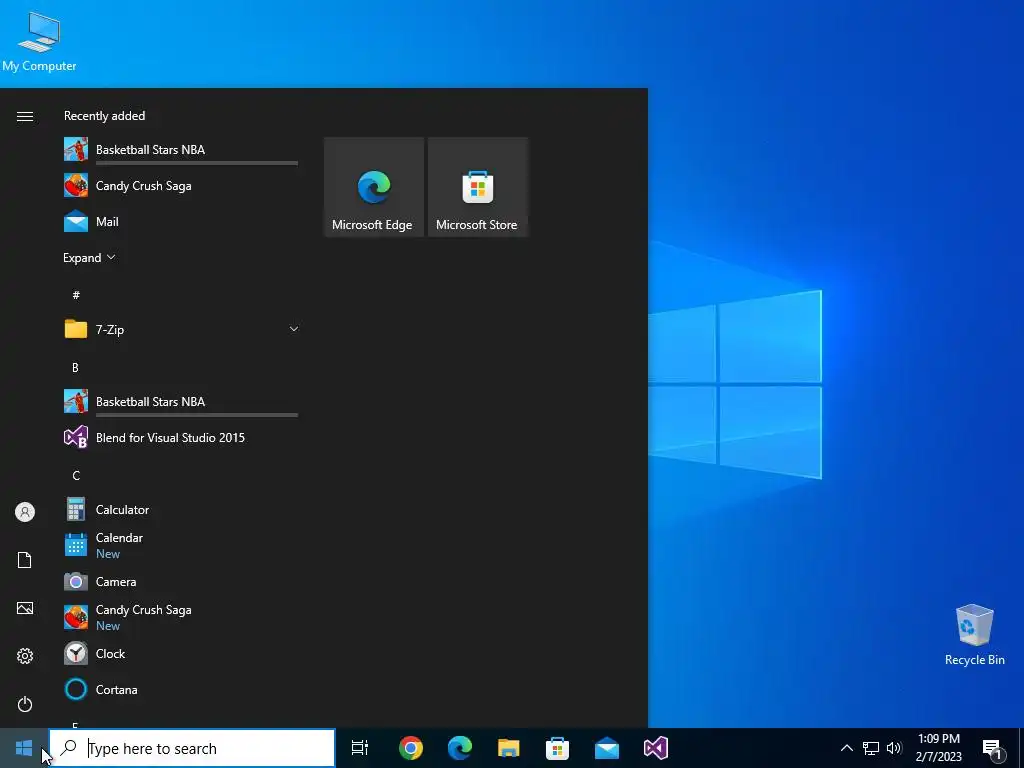The width and height of the screenshot is (1024, 768).
Task: Expand the 7-Zip folder chevron
Action: pos(294,329)
